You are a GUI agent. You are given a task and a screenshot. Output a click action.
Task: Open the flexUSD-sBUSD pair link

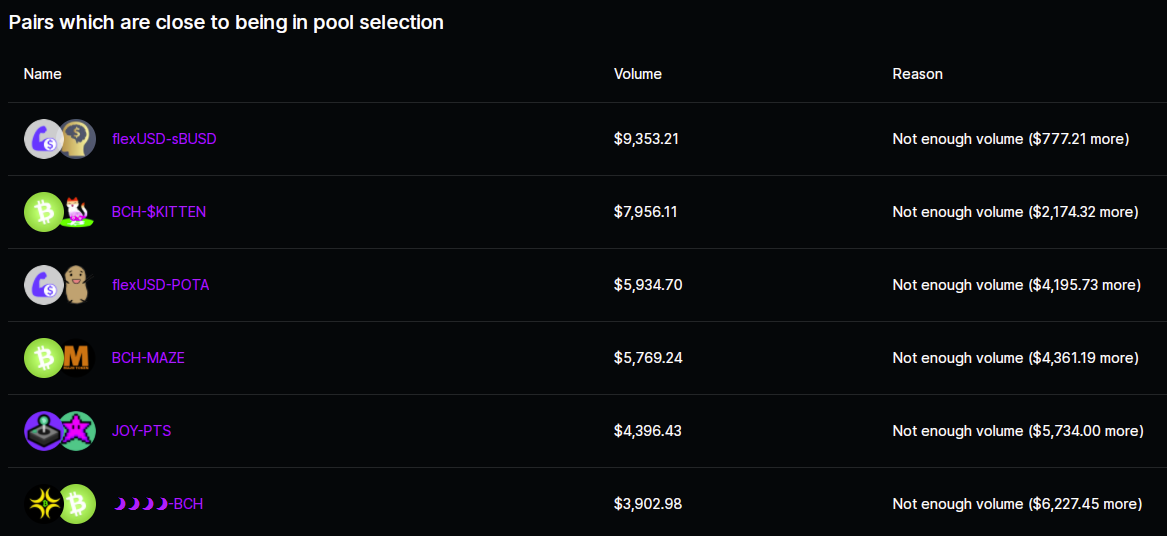164,139
